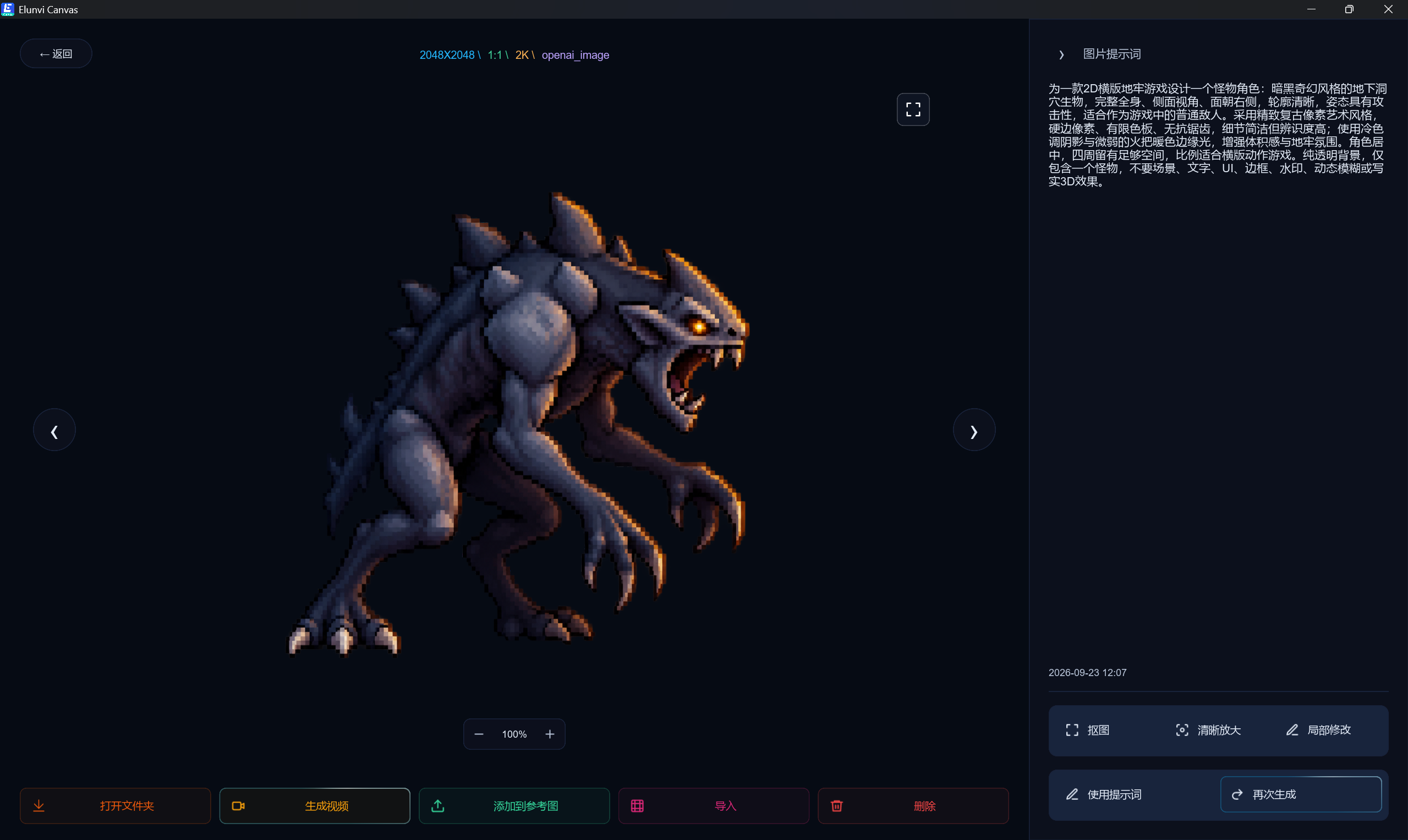
Task: Click the Elunvi Canvas app icon in the title bar
Action: pos(8,9)
